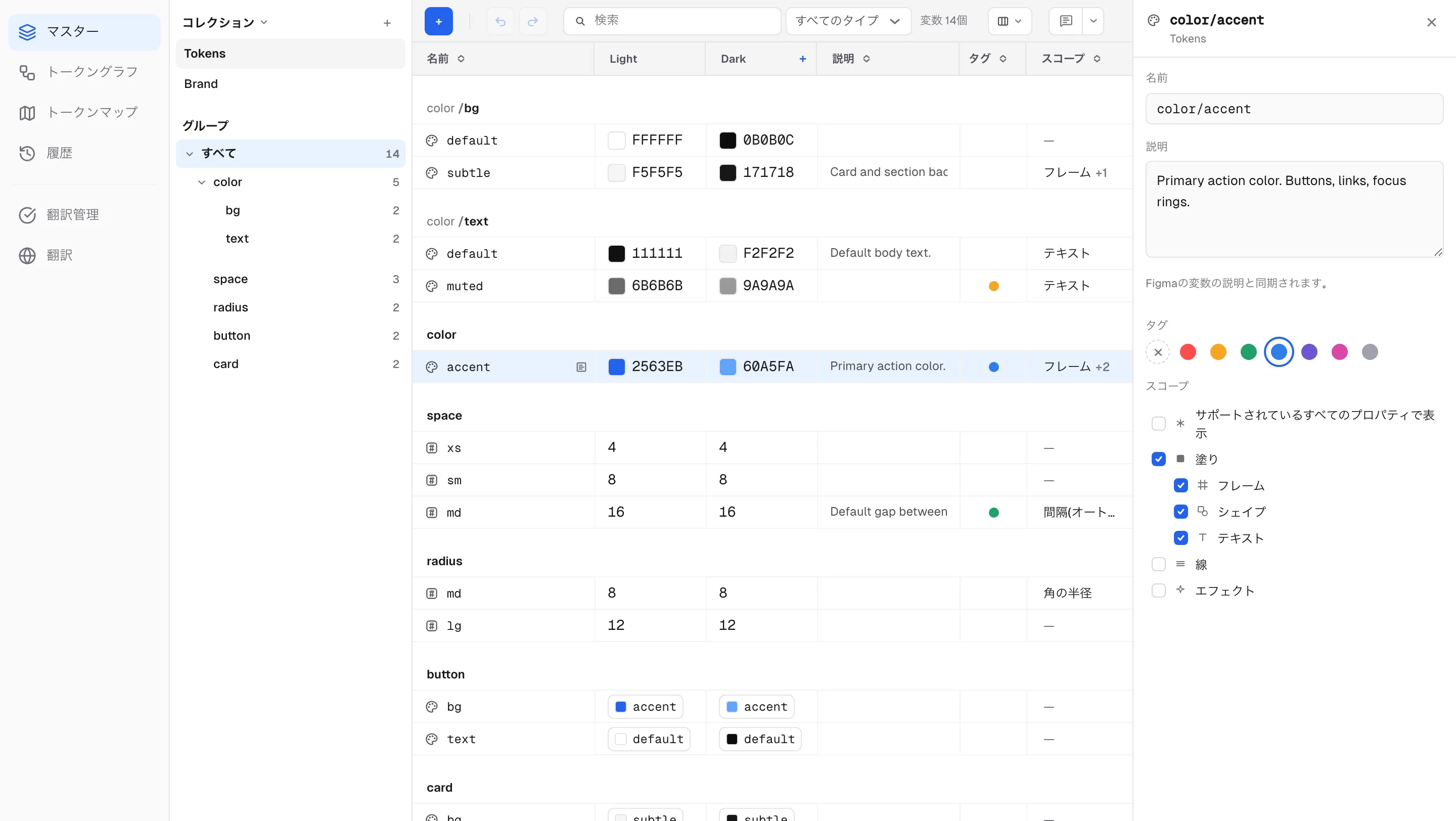Click the comment panel icon in the toolbar
The height and width of the screenshot is (821, 1456).
tap(1066, 21)
